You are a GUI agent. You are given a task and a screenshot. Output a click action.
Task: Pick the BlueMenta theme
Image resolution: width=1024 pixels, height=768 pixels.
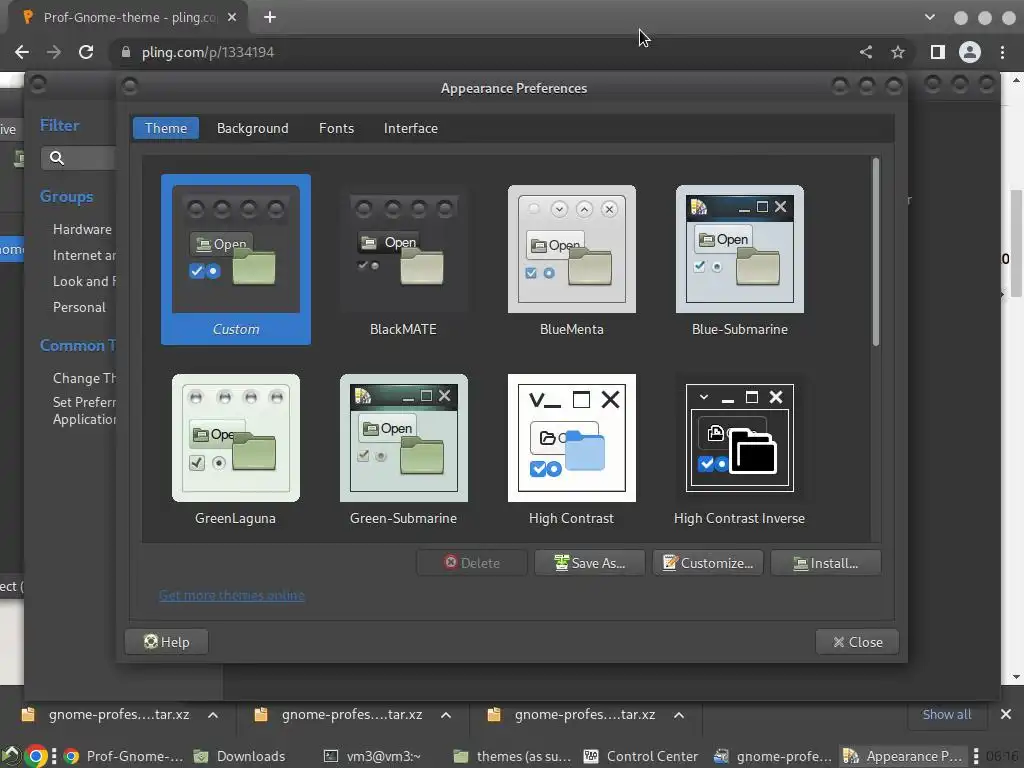tap(571, 259)
